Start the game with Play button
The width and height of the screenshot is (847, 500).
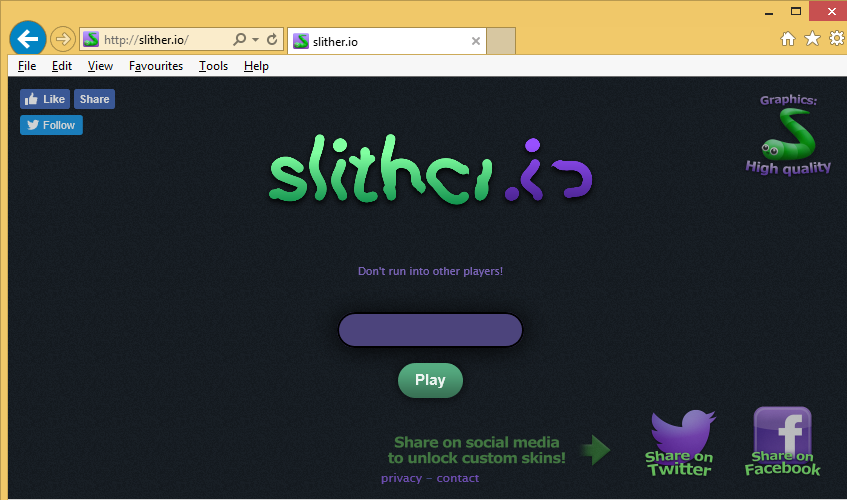431,380
